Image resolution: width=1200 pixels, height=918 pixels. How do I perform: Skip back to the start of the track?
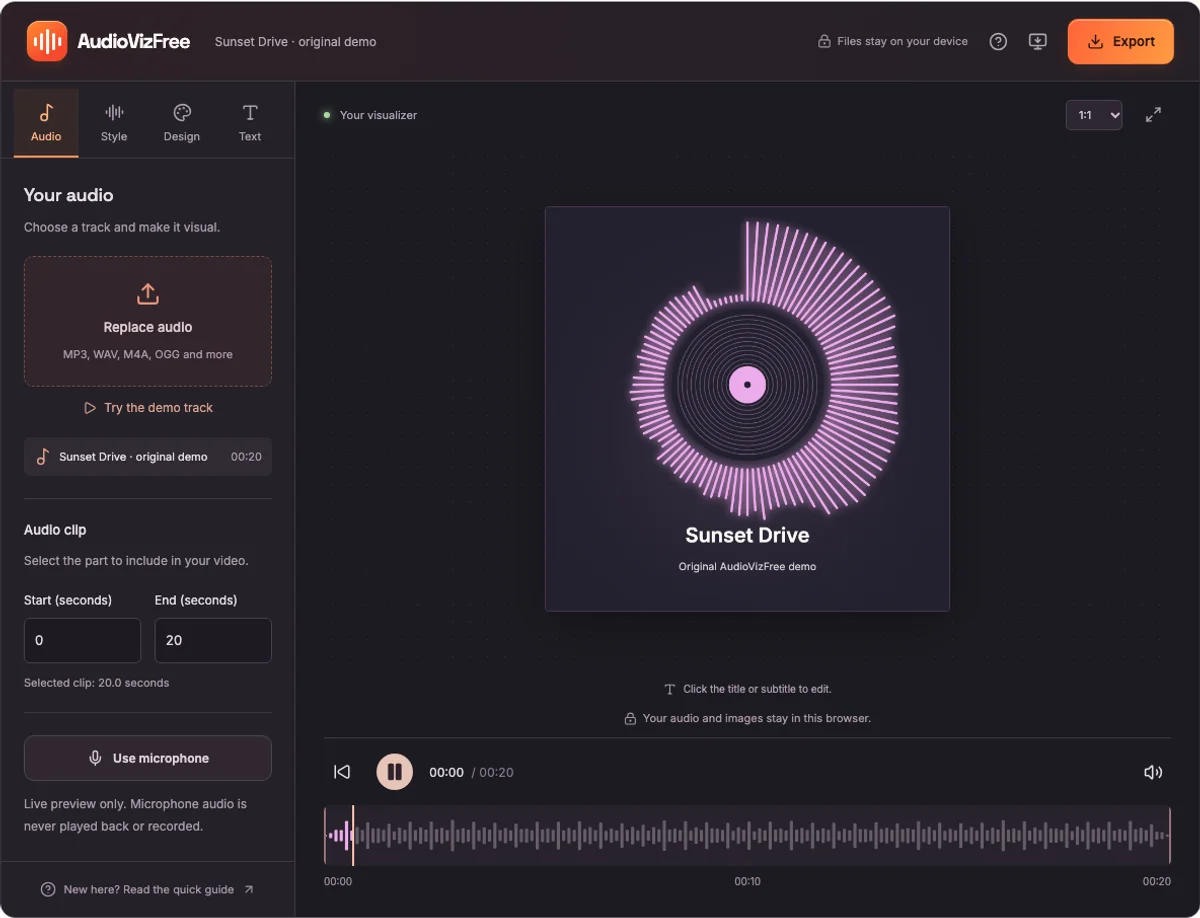(x=342, y=772)
